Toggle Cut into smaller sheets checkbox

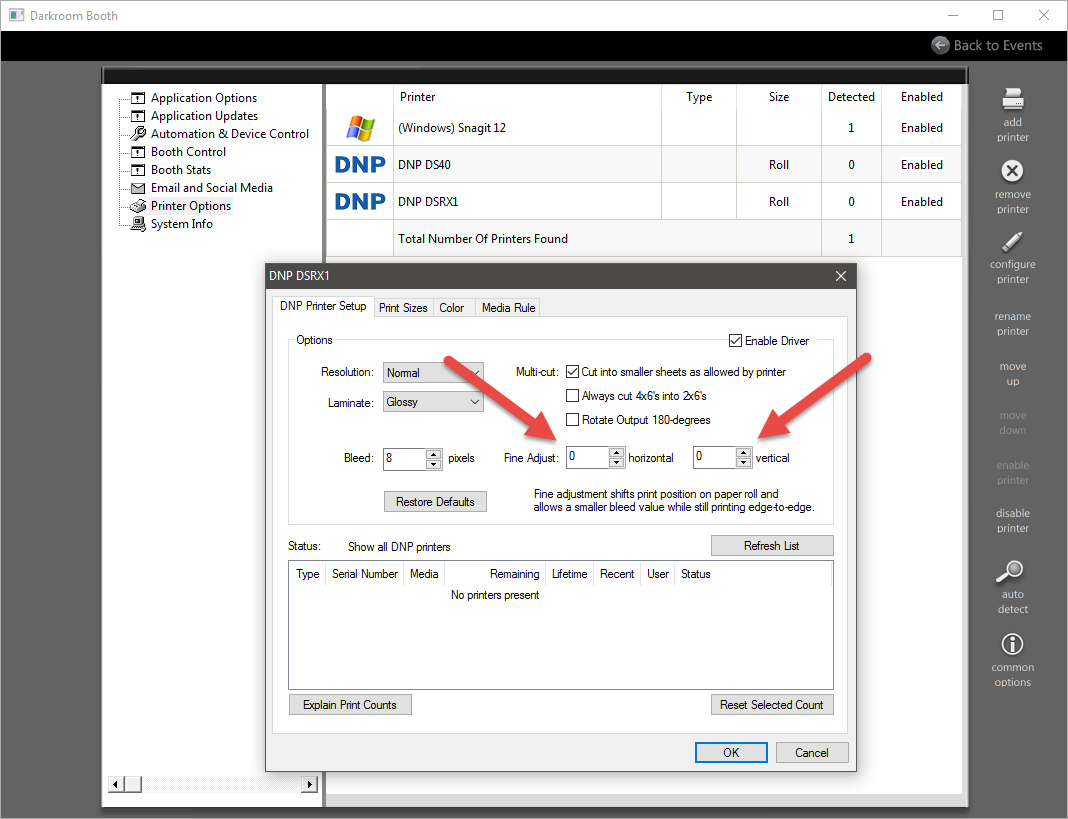[573, 372]
